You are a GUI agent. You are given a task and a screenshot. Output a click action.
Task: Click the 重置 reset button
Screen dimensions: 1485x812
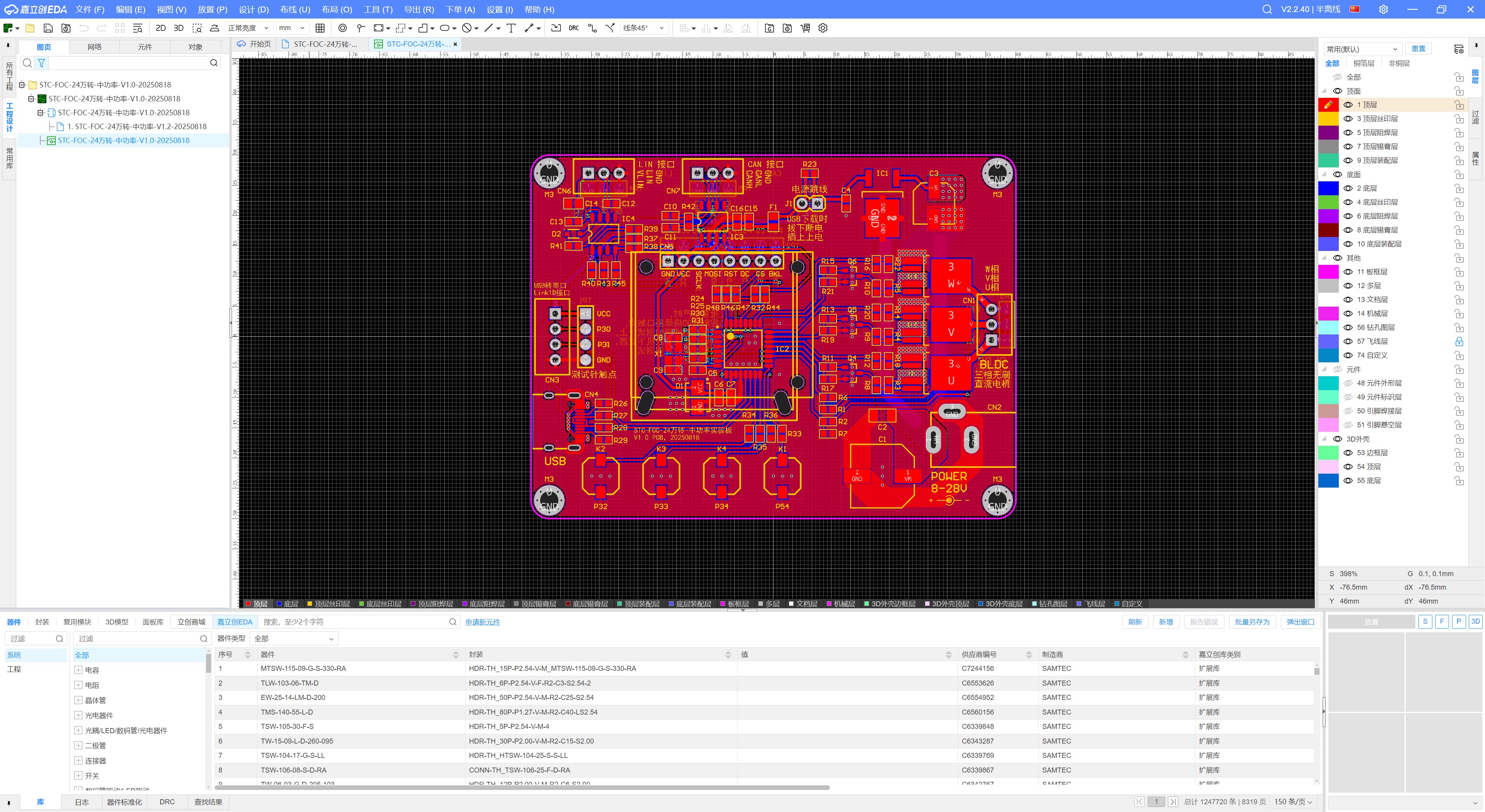pos(1418,49)
